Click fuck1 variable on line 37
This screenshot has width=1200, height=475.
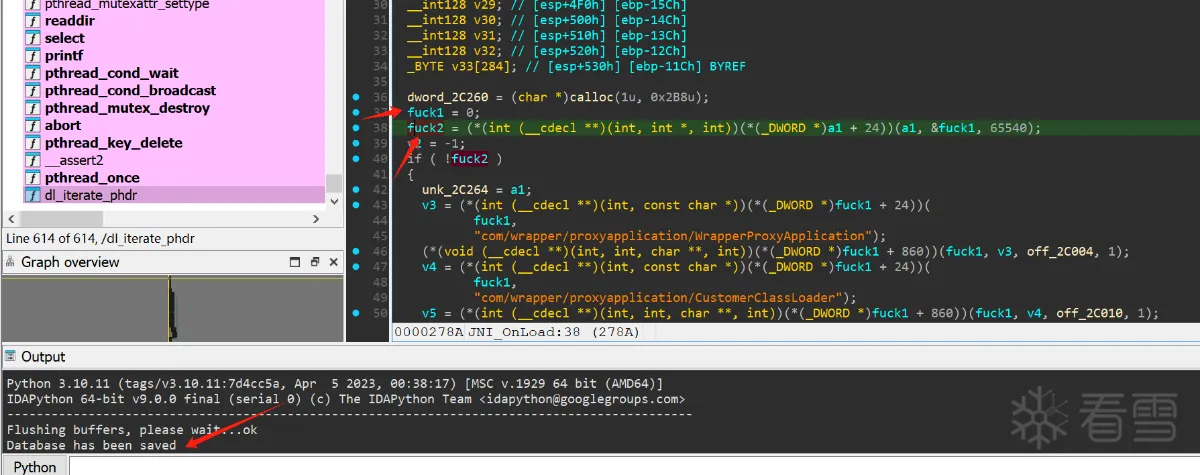point(426,112)
